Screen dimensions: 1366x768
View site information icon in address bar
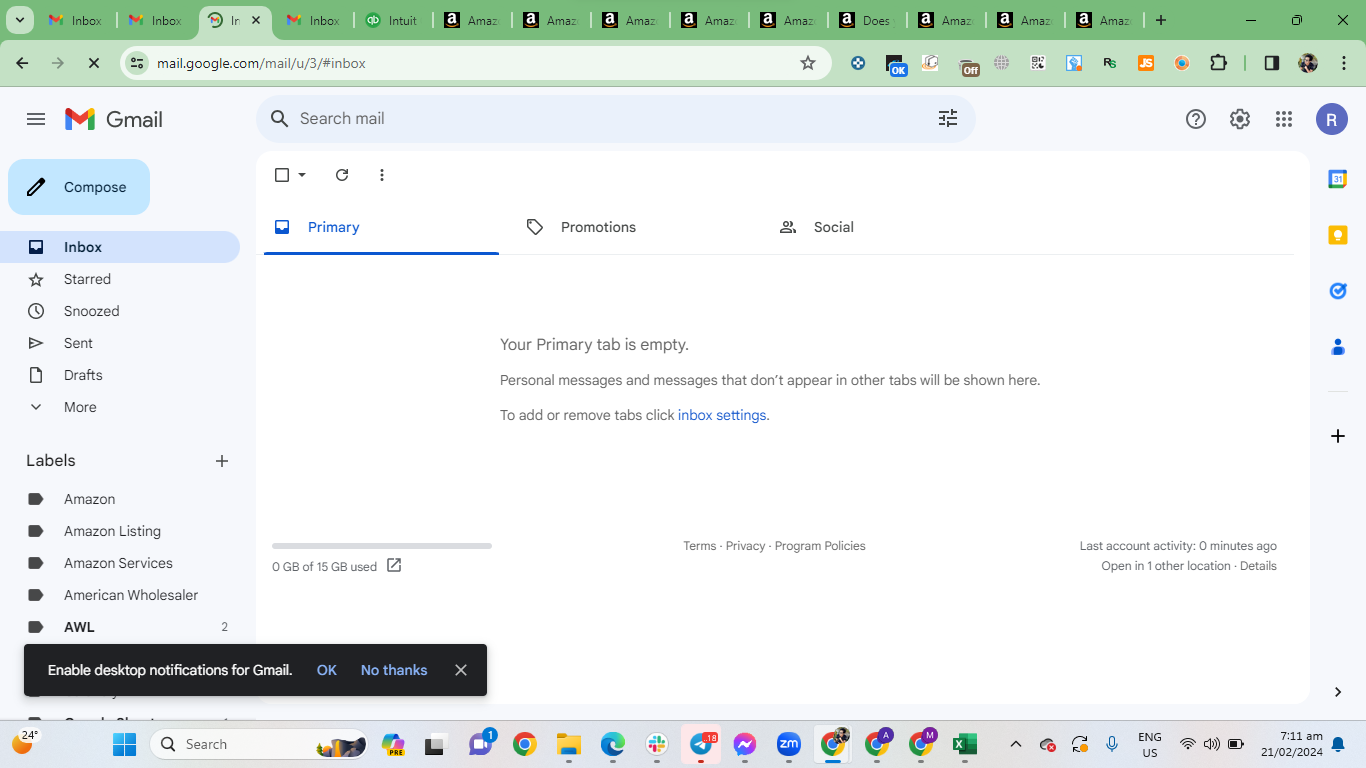(138, 63)
